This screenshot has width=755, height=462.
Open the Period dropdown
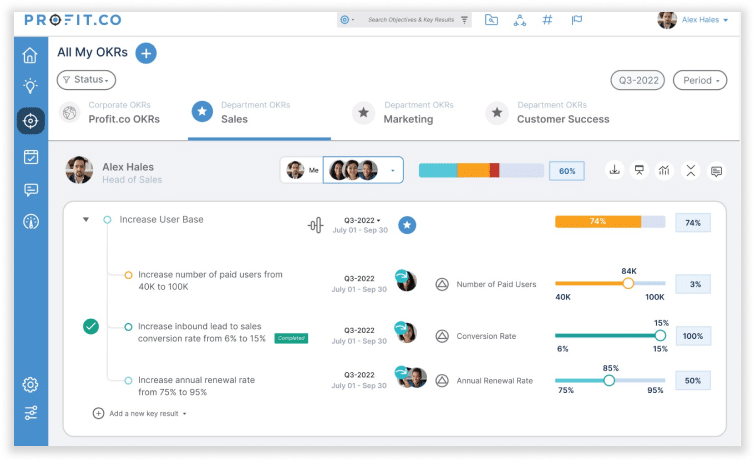[x=700, y=80]
